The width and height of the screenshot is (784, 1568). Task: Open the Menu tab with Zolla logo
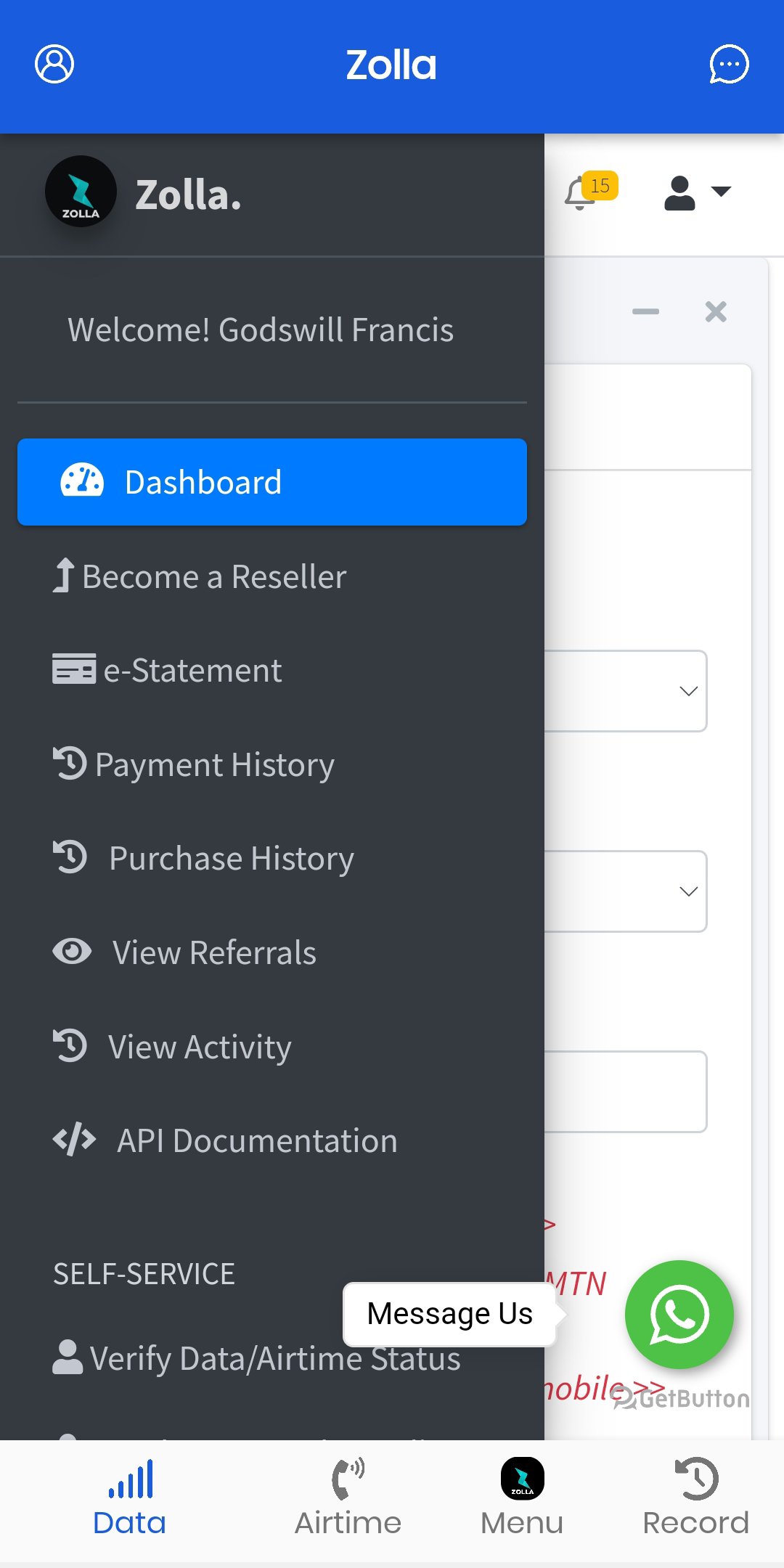coord(522,1498)
